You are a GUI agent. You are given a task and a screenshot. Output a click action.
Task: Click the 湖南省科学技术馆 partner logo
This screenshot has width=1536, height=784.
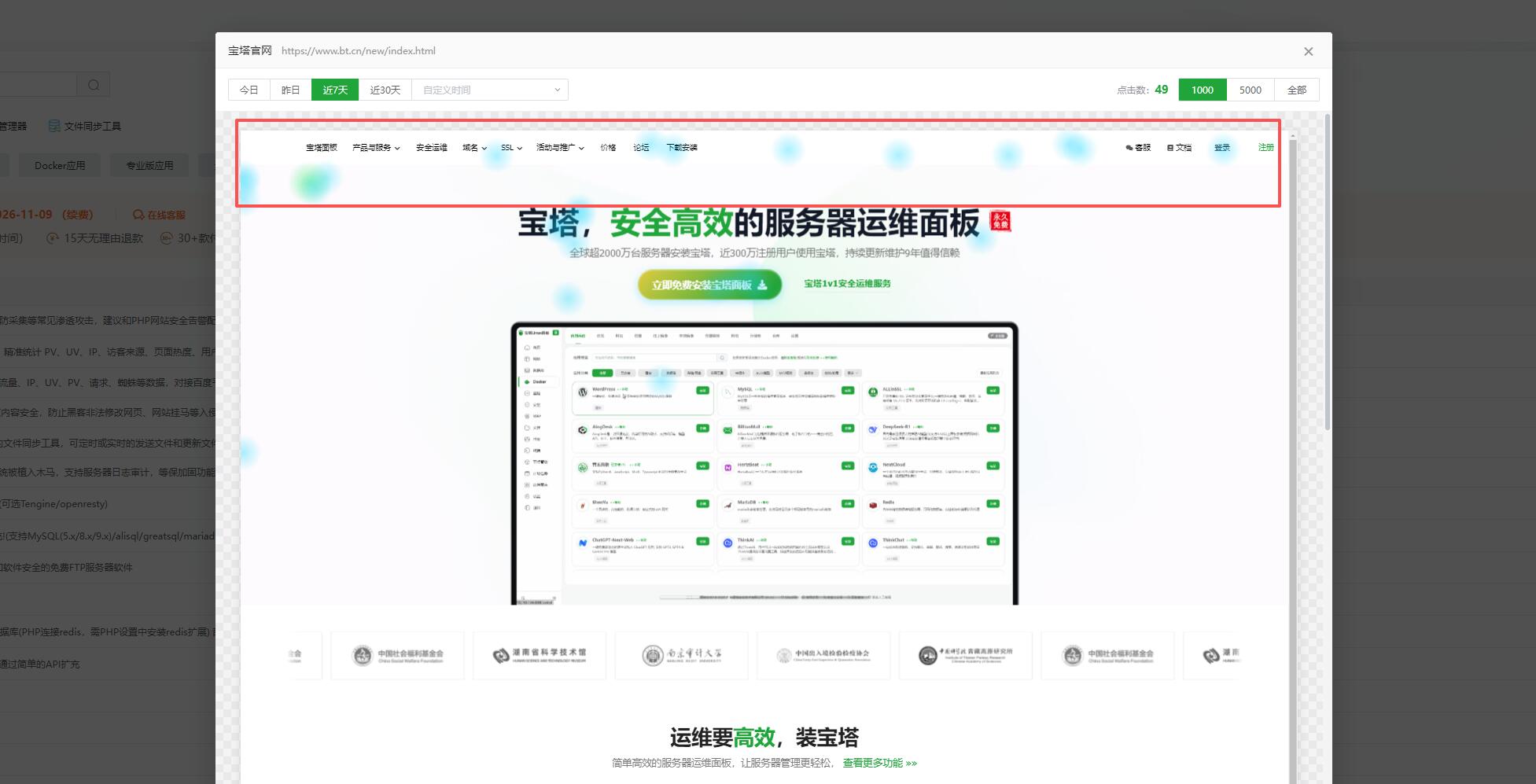click(x=540, y=655)
